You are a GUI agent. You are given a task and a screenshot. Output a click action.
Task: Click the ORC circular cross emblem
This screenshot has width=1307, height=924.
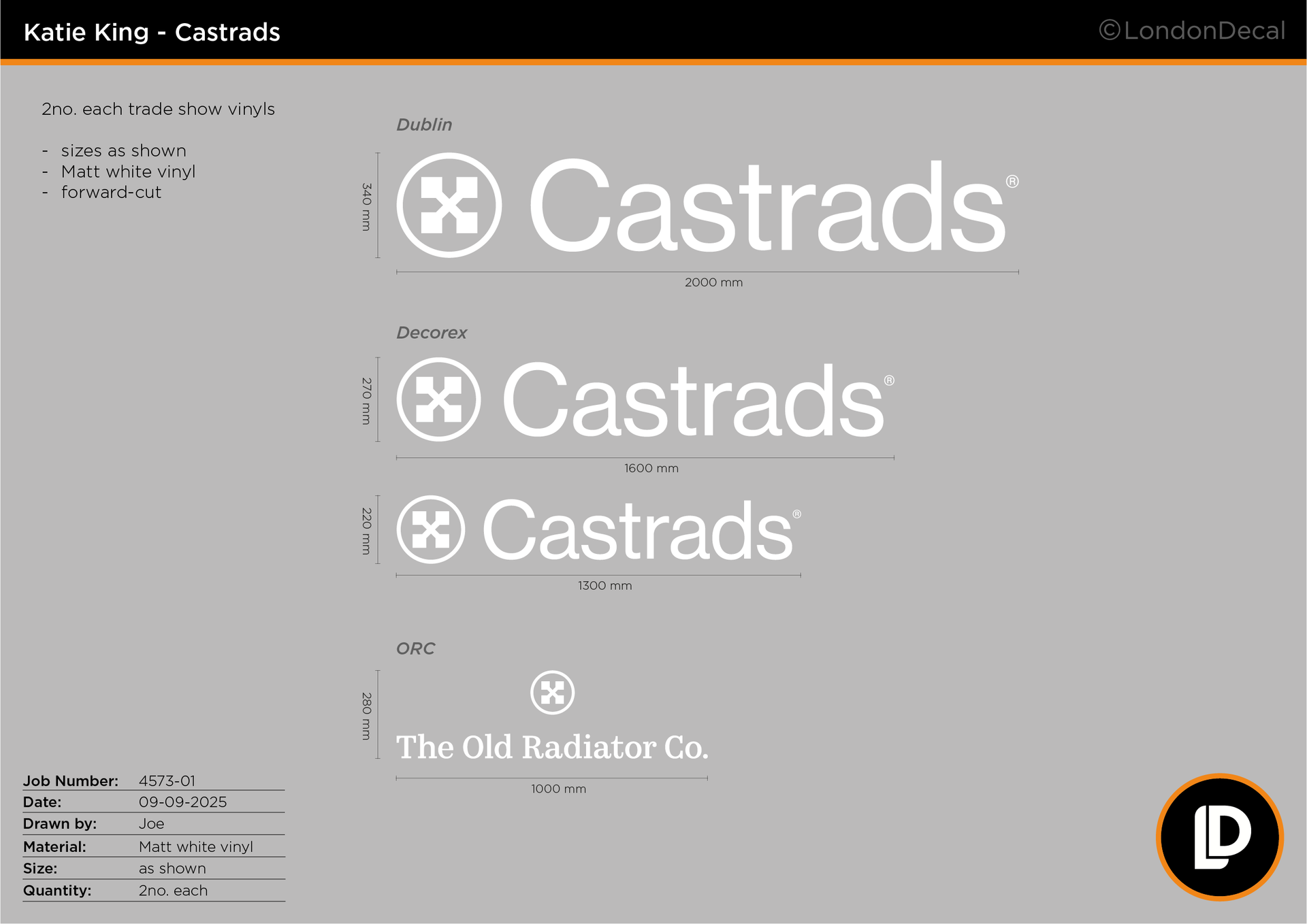pos(552,693)
